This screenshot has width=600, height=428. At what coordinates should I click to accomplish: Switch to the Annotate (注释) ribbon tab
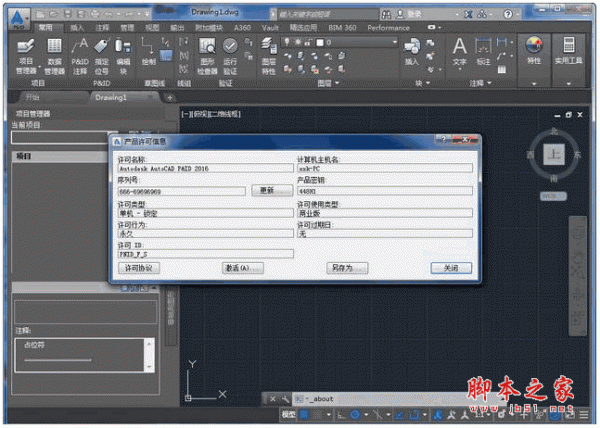coord(102,28)
